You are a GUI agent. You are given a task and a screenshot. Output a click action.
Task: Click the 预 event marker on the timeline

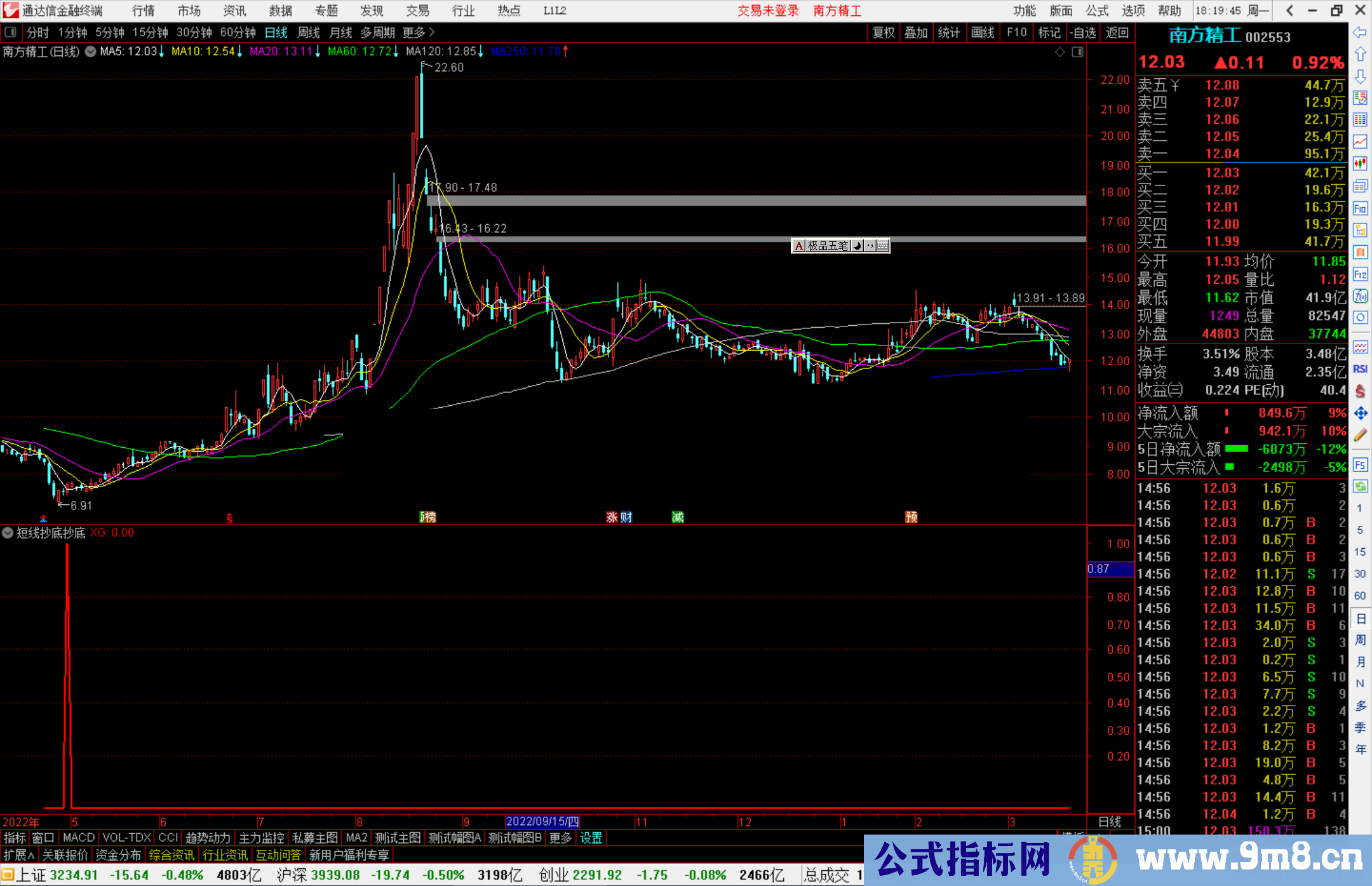(x=911, y=517)
